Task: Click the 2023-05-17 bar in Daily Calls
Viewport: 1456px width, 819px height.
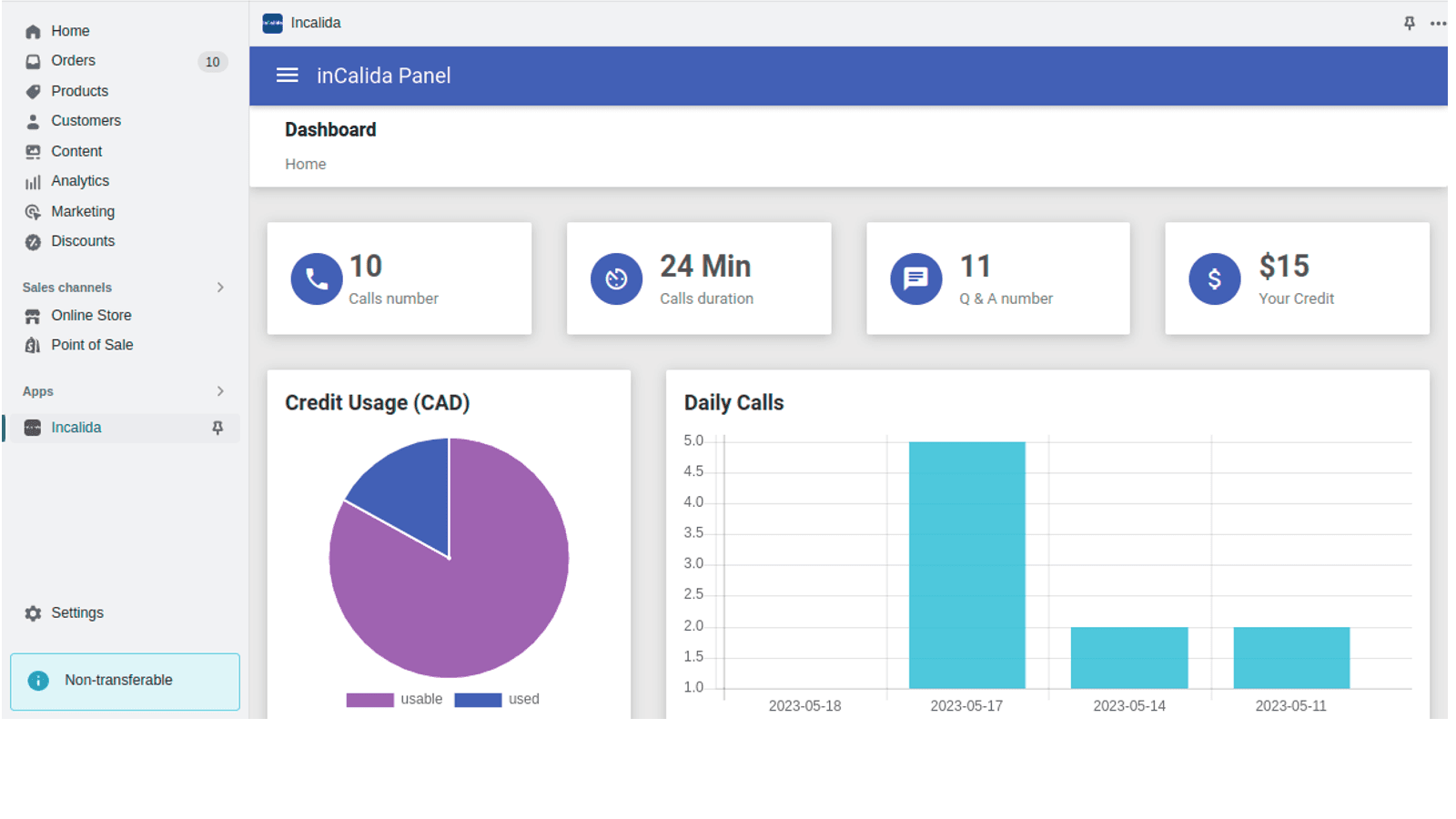Action: 966,564
